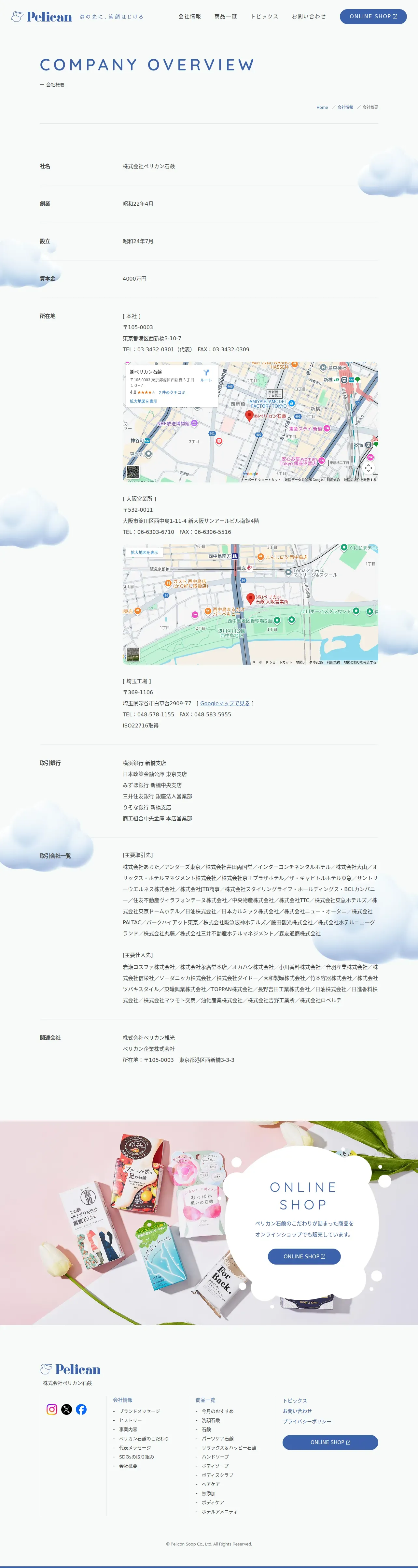
Task: Open the ホテルアメニティ footer link
Action: (x=220, y=1511)
